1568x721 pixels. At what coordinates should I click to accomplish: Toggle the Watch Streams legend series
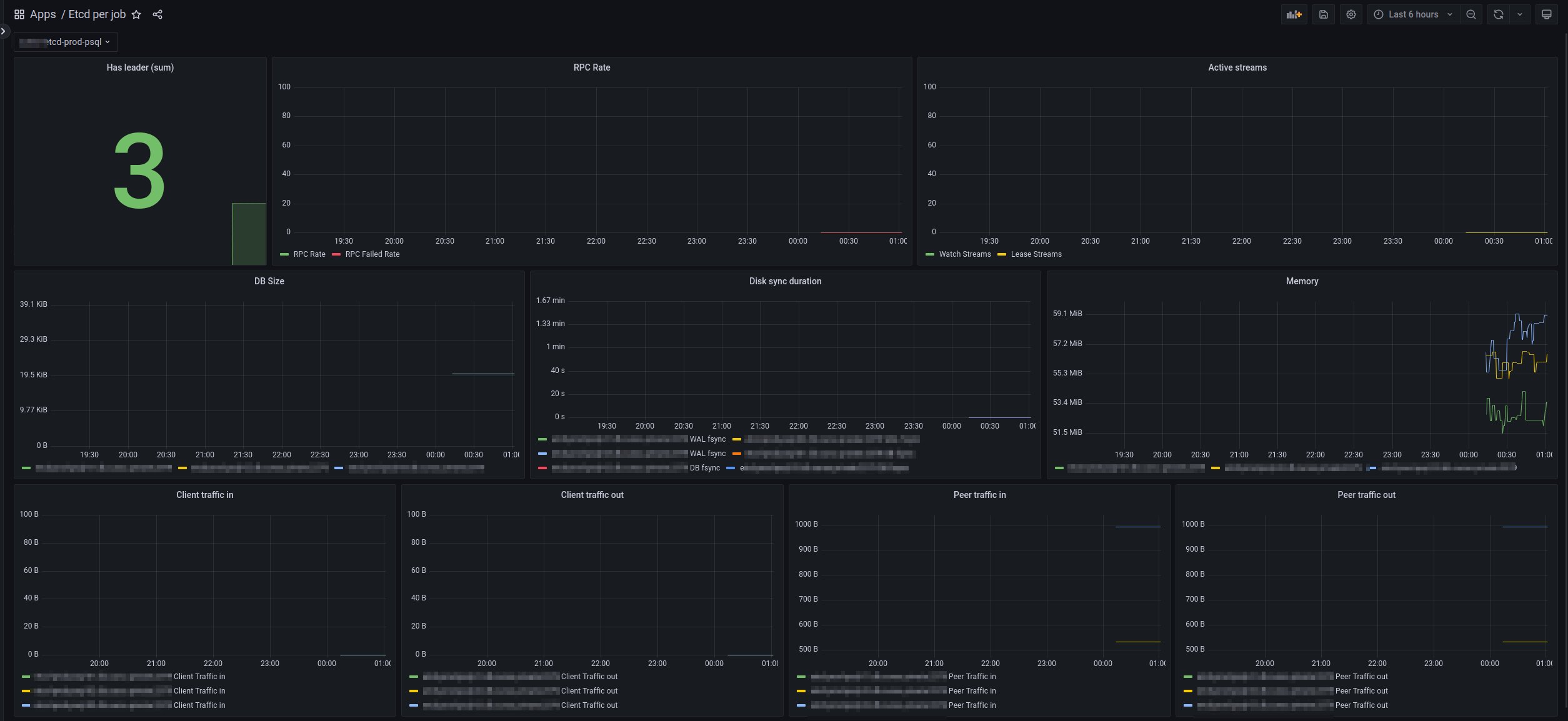point(964,254)
